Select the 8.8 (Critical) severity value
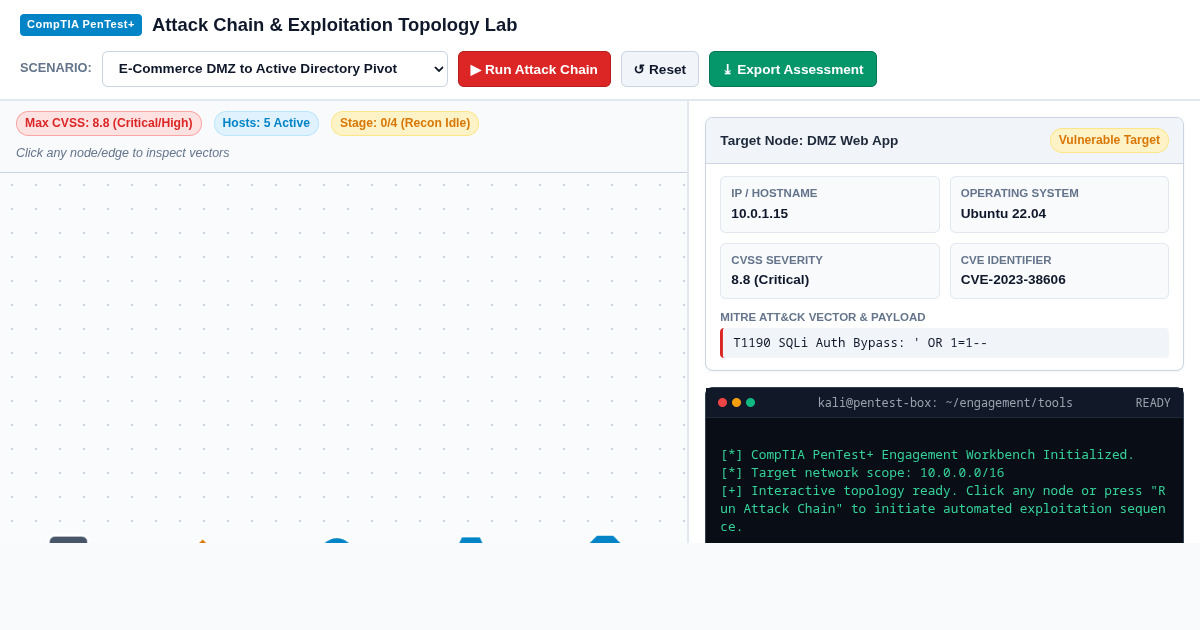Image resolution: width=1200 pixels, height=630 pixels. (770, 279)
